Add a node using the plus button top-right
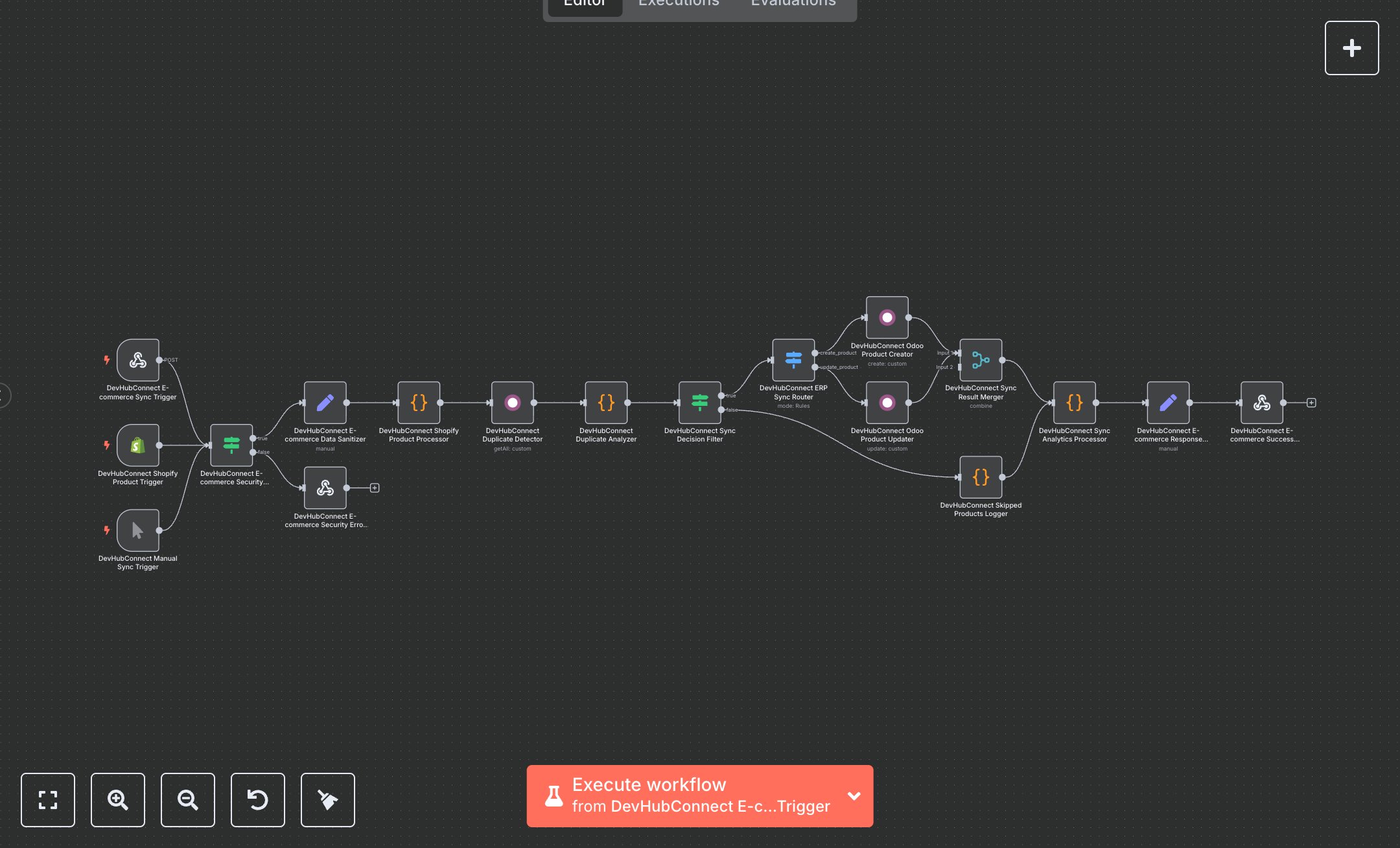Image resolution: width=1400 pixels, height=848 pixels. (x=1351, y=47)
